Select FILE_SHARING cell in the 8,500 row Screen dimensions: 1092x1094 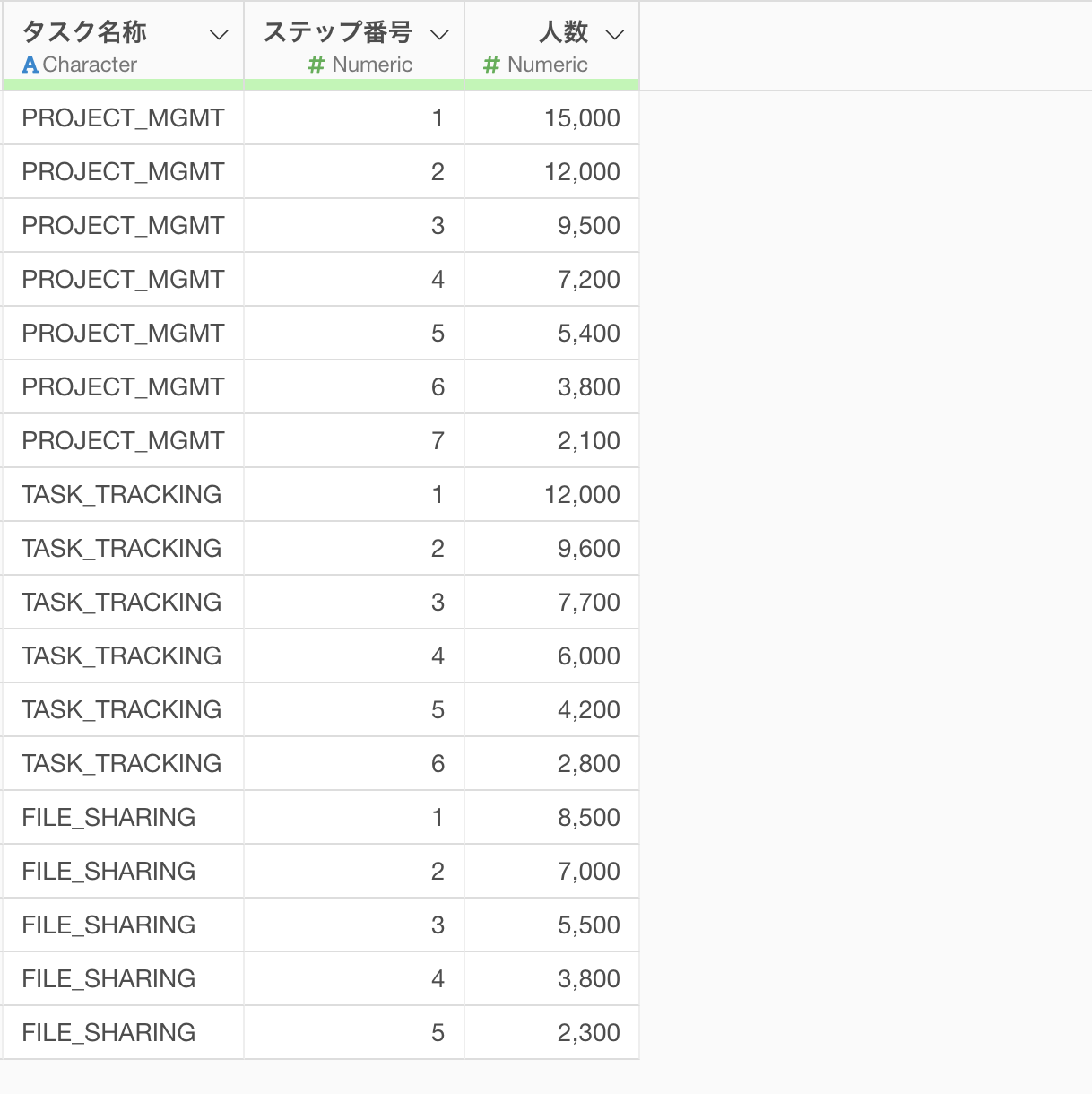click(123, 817)
